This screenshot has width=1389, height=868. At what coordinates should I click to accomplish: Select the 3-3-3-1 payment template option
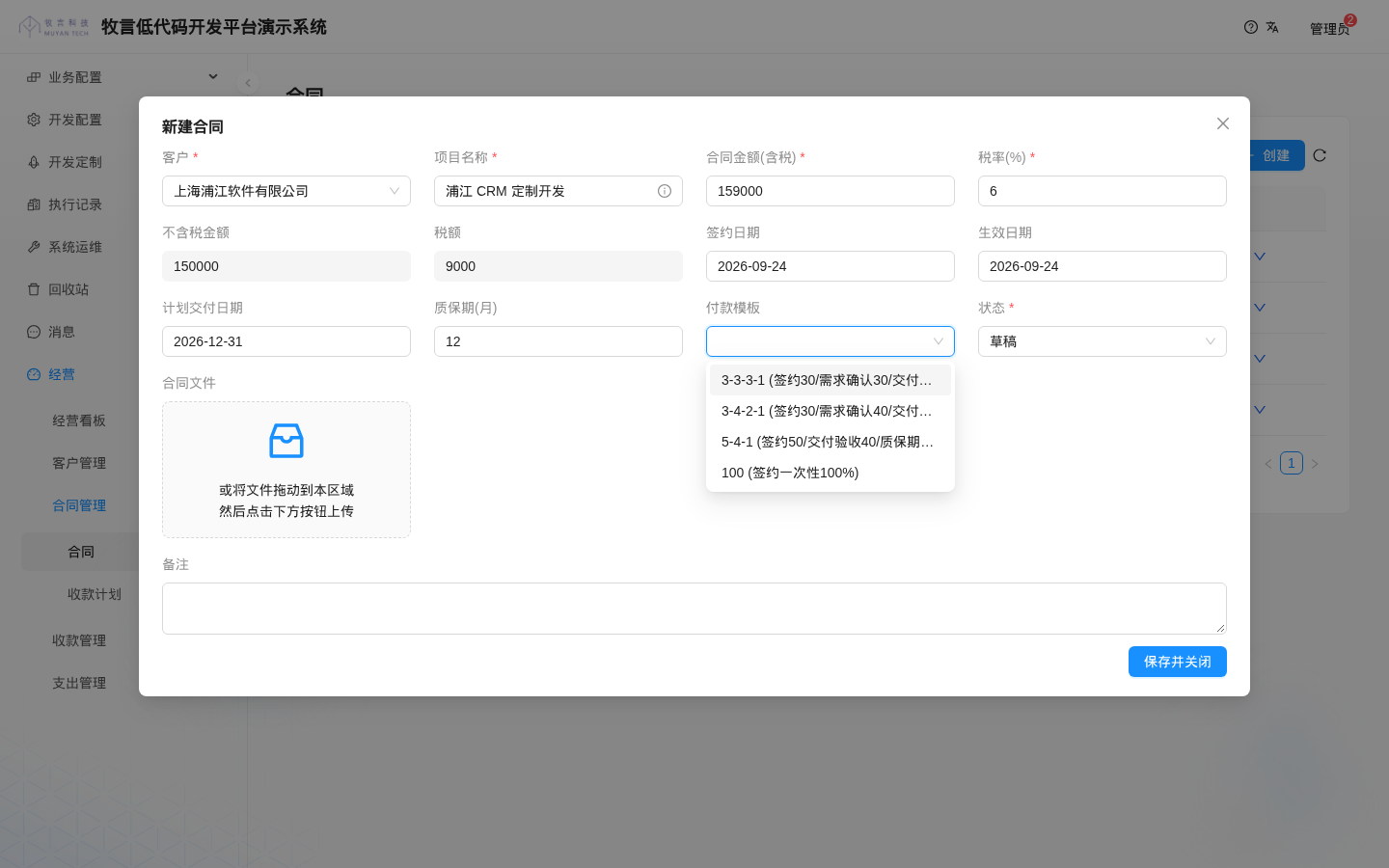pyautogui.click(x=831, y=380)
